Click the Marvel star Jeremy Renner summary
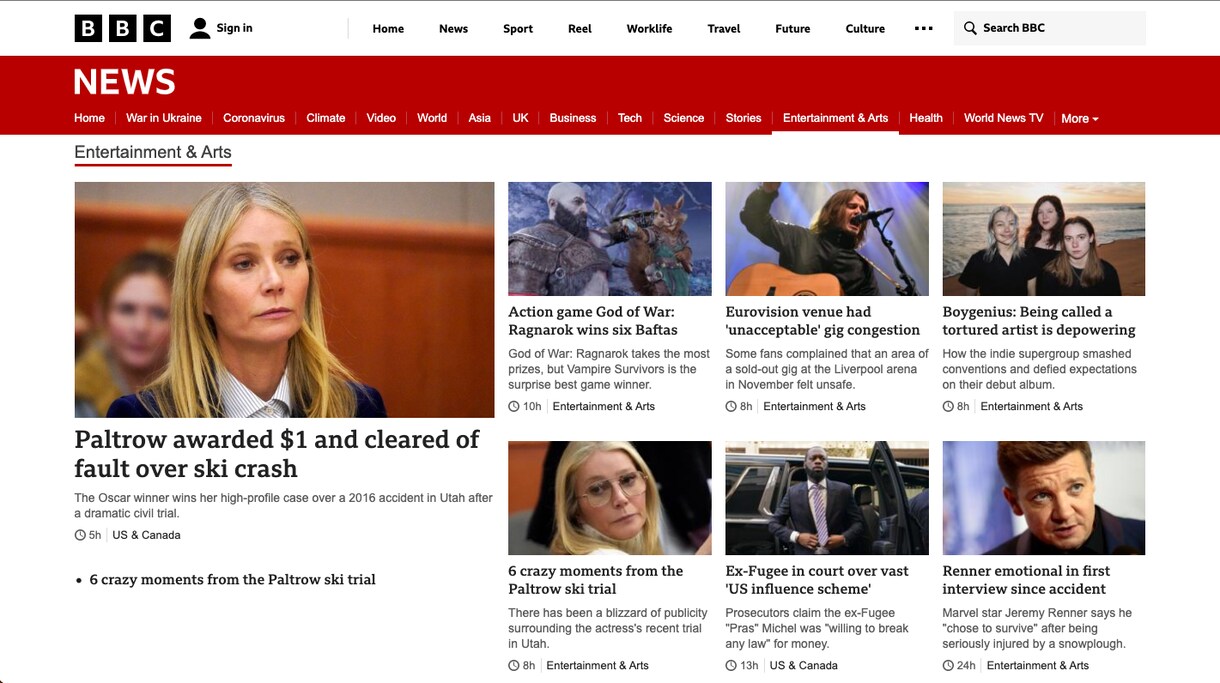The height and width of the screenshot is (683, 1220). point(1037,628)
